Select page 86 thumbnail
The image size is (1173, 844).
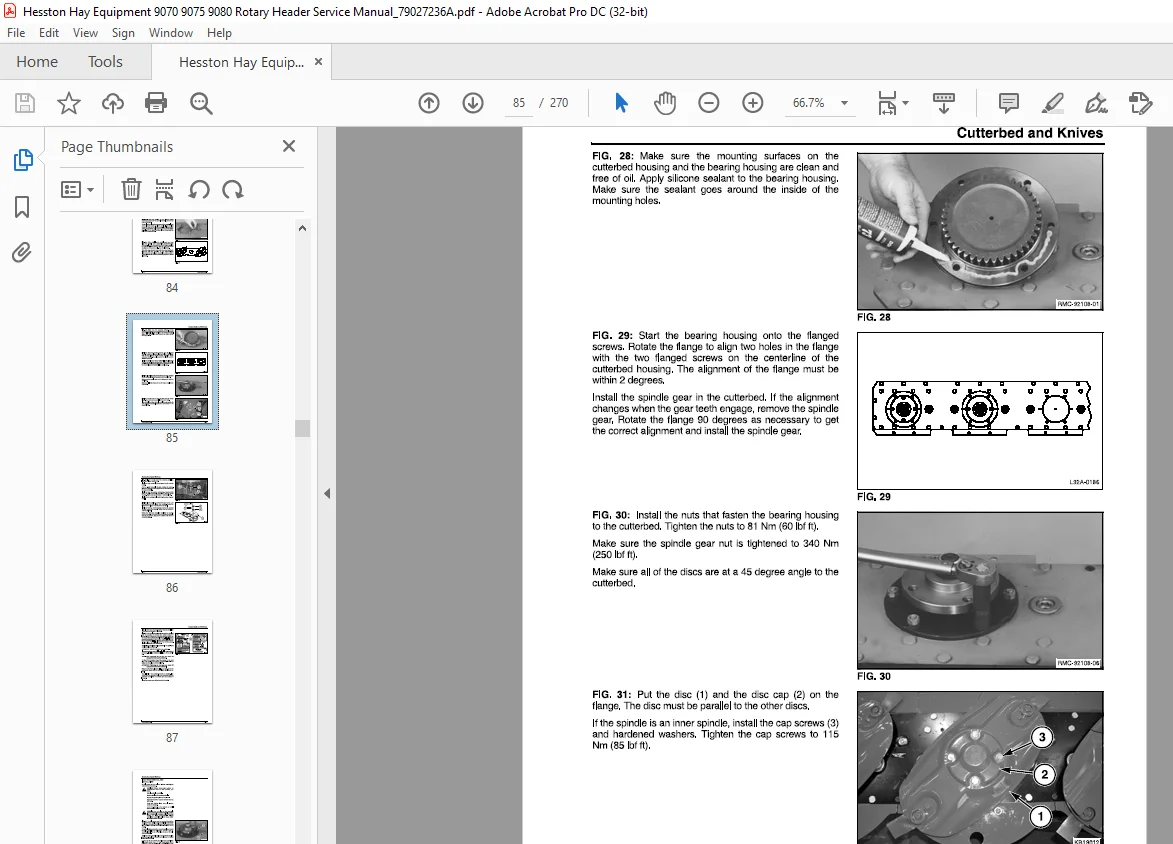tap(172, 522)
